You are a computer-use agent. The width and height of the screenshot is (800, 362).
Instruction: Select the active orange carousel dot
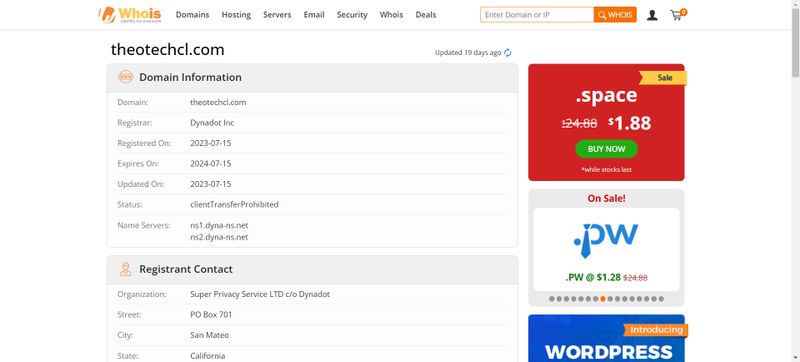coord(603,299)
